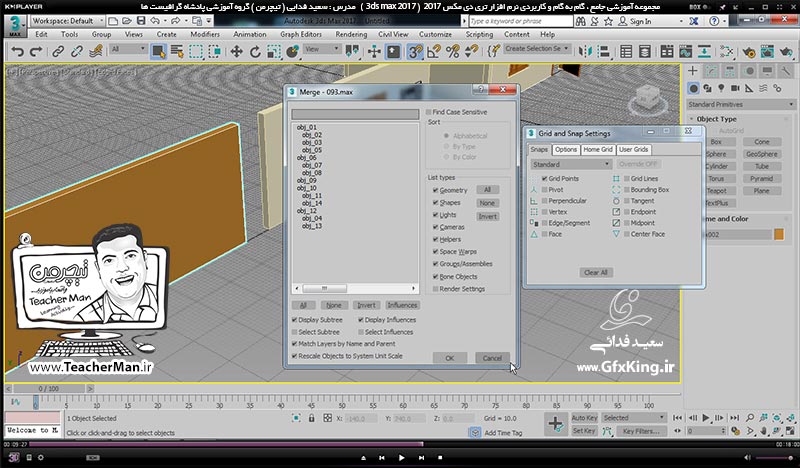Click the time slider 0 / 100
The image size is (800, 468).
[48, 388]
